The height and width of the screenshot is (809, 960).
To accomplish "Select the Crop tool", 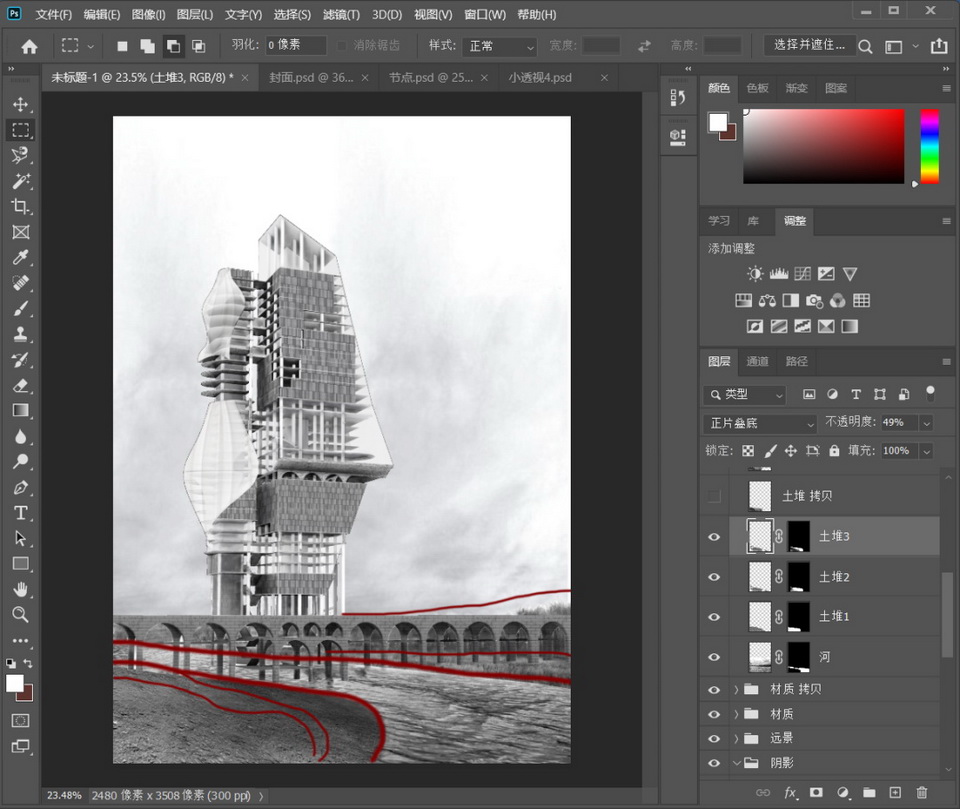I will point(20,206).
